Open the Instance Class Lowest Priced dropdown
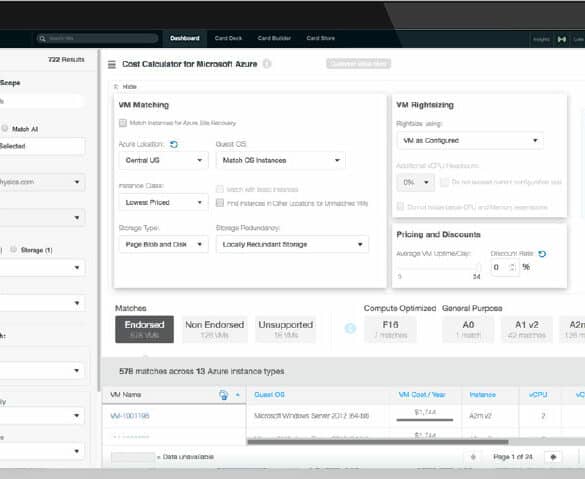The width and height of the screenshot is (585, 479). point(163,203)
